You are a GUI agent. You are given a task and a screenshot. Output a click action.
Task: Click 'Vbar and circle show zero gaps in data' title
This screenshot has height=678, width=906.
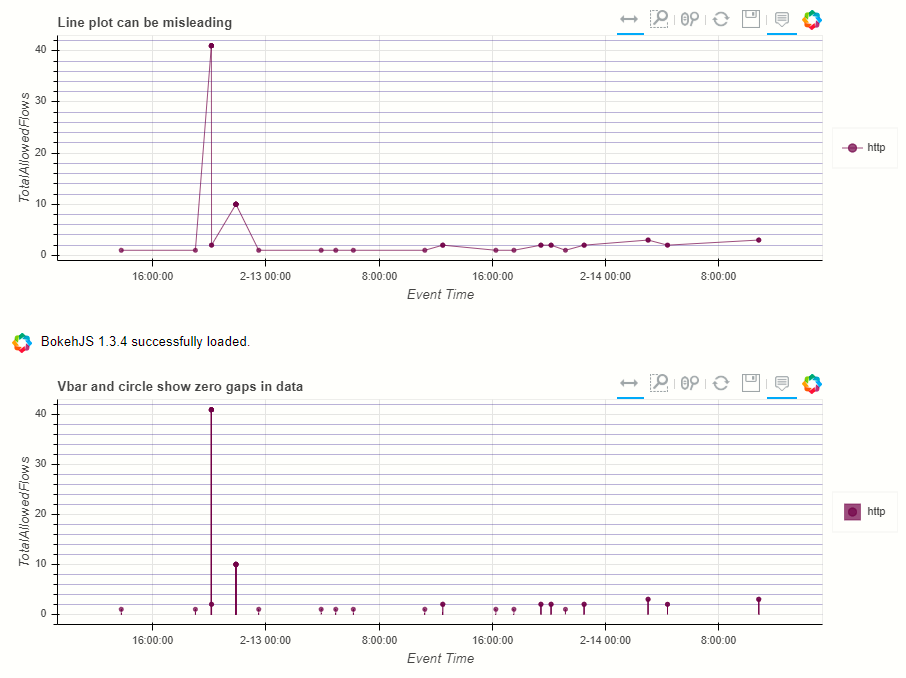pyautogui.click(x=180, y=387)
